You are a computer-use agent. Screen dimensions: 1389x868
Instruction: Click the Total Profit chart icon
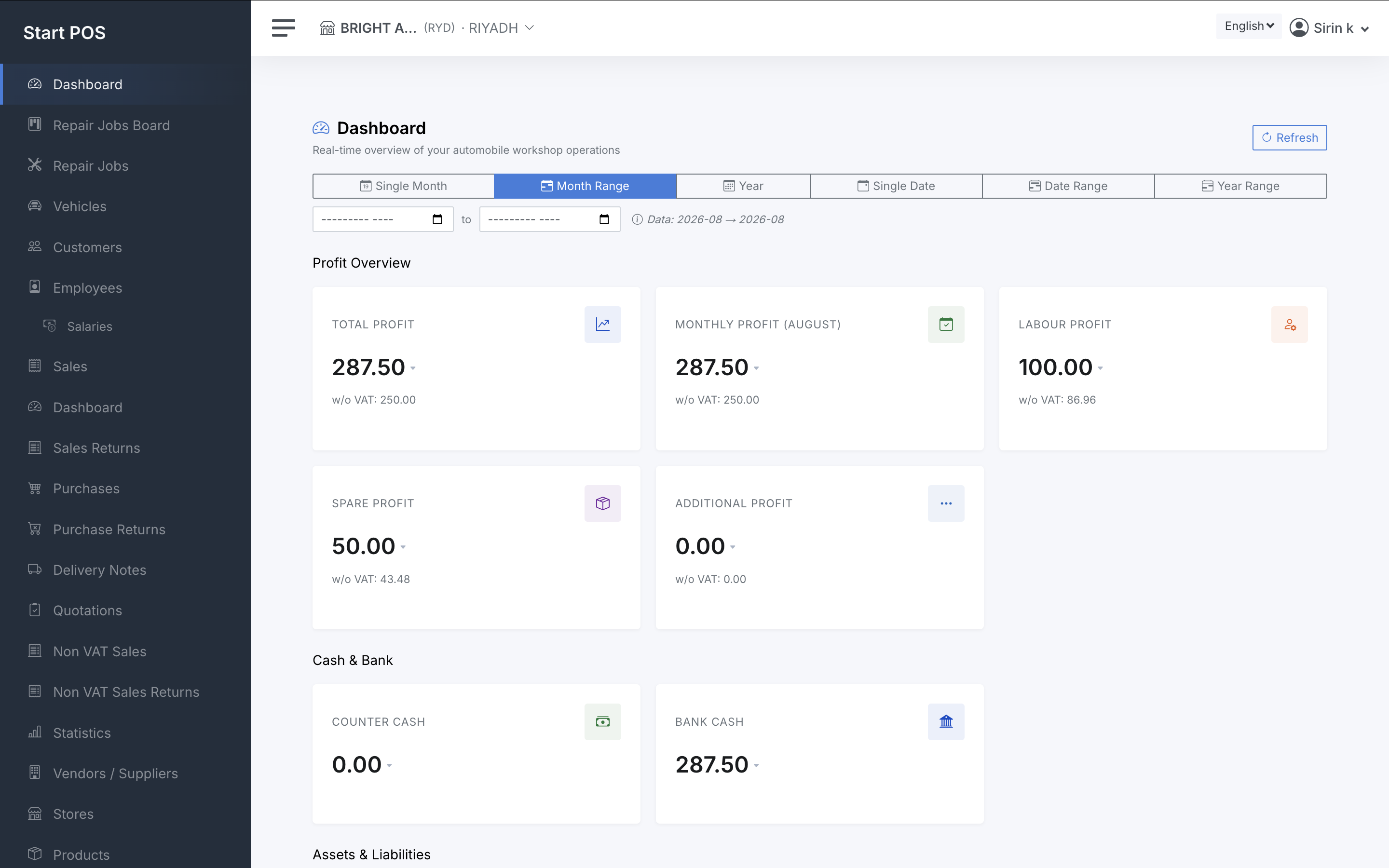tap(603, 325)
